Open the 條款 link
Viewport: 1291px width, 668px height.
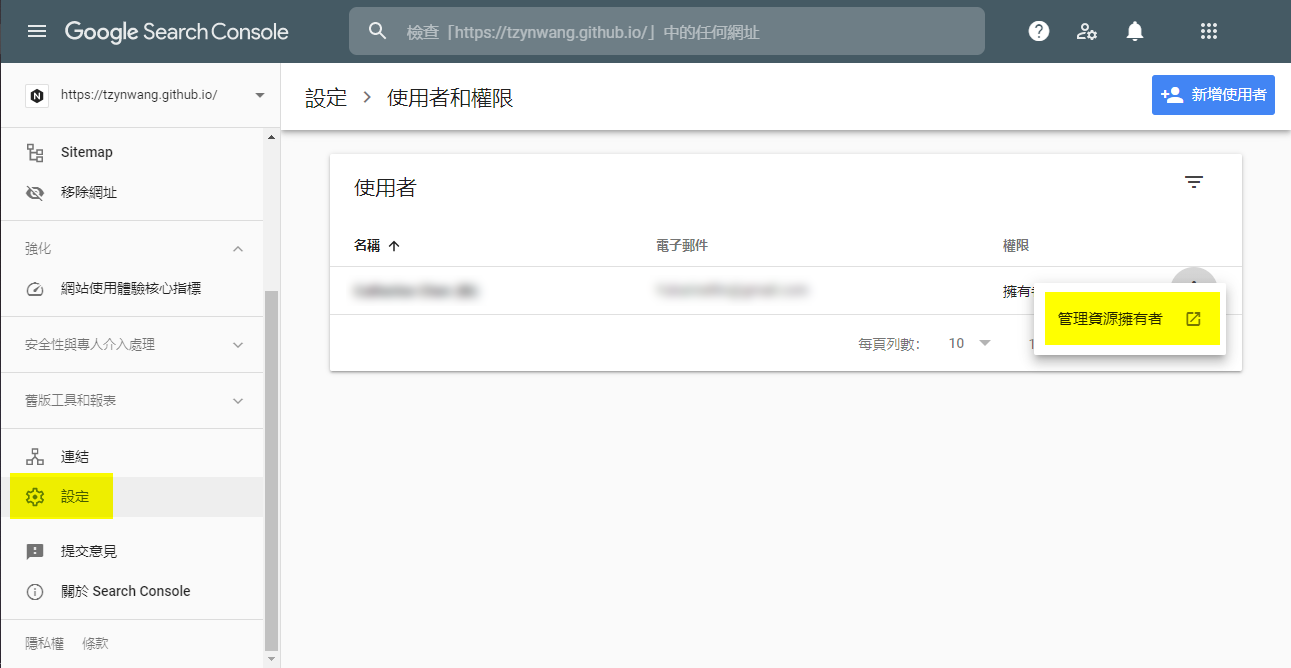coord(95,644)
